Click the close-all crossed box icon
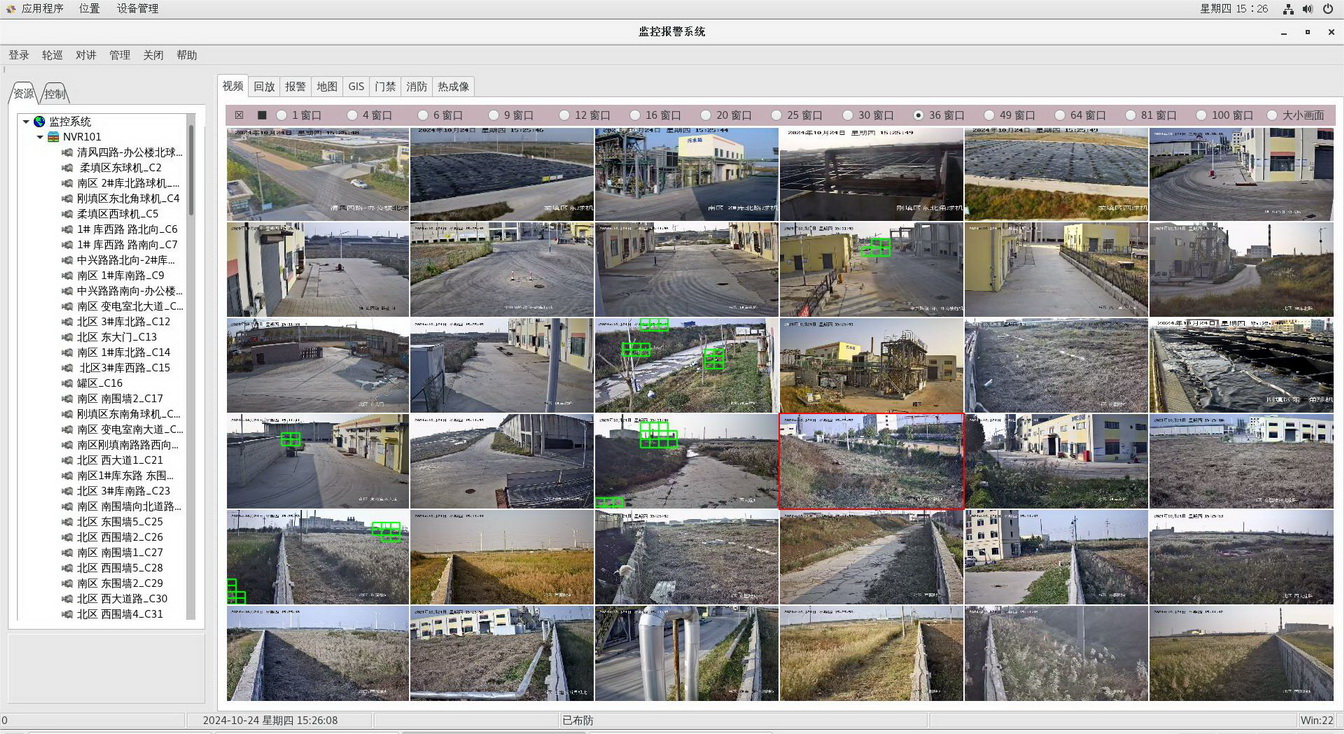 coord(239,115)
